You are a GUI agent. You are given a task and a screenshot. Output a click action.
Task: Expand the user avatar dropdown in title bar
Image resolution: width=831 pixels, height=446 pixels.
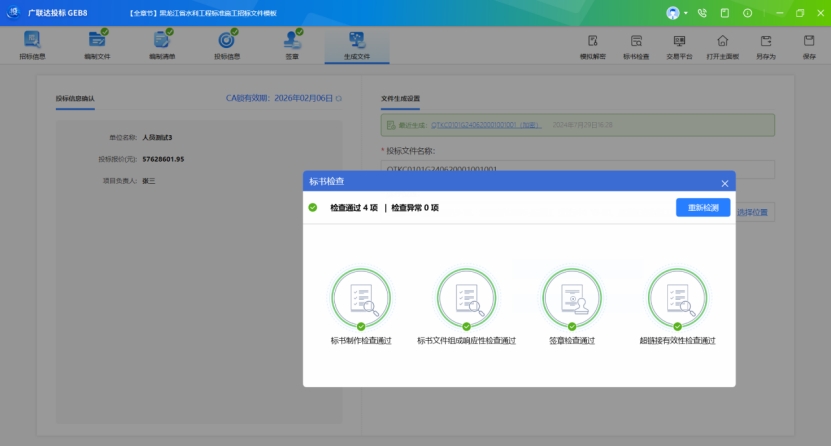[x=678, y=13]
